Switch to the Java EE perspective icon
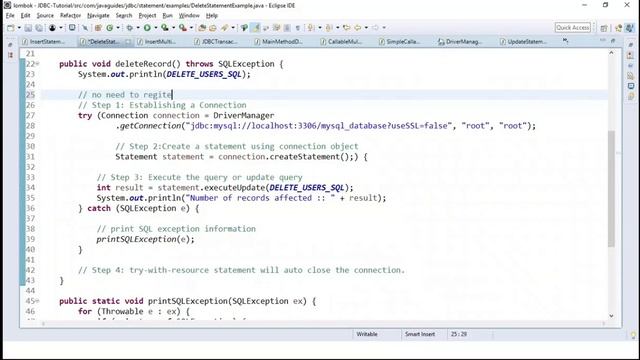Viewport: 640px width, 360px height. [x=618, y=28]
